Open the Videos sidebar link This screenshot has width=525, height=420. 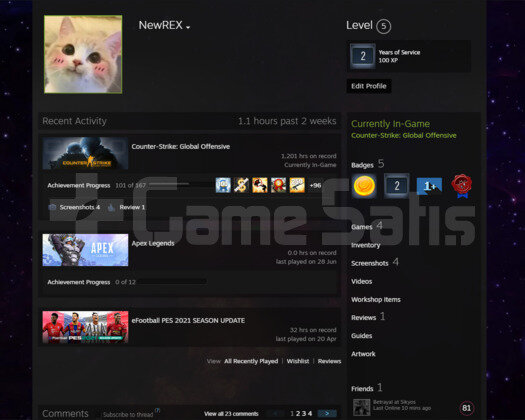pyautogui.click(x=361, y=281)
